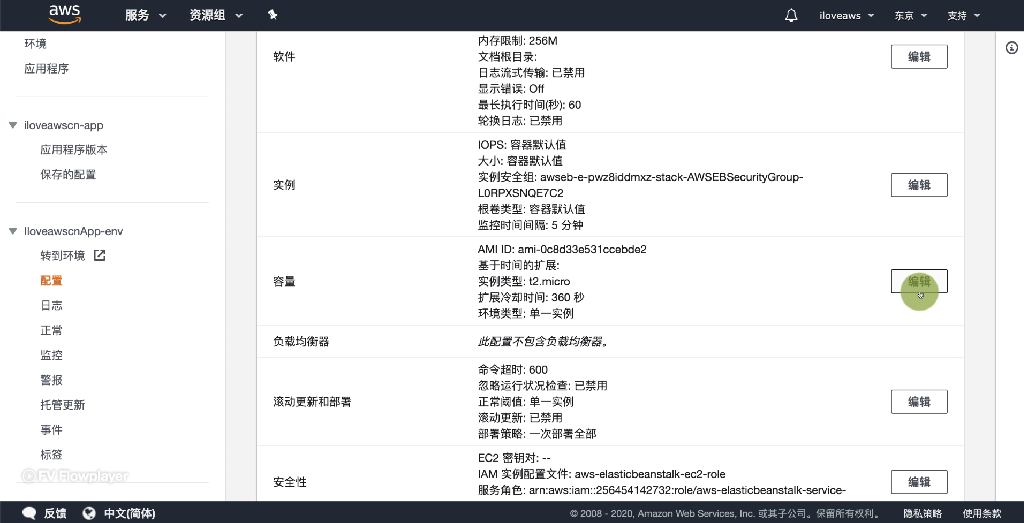Select 日志 in the sidebar
This screenshot has width=1024, height=523.
(x=52, y=306)
